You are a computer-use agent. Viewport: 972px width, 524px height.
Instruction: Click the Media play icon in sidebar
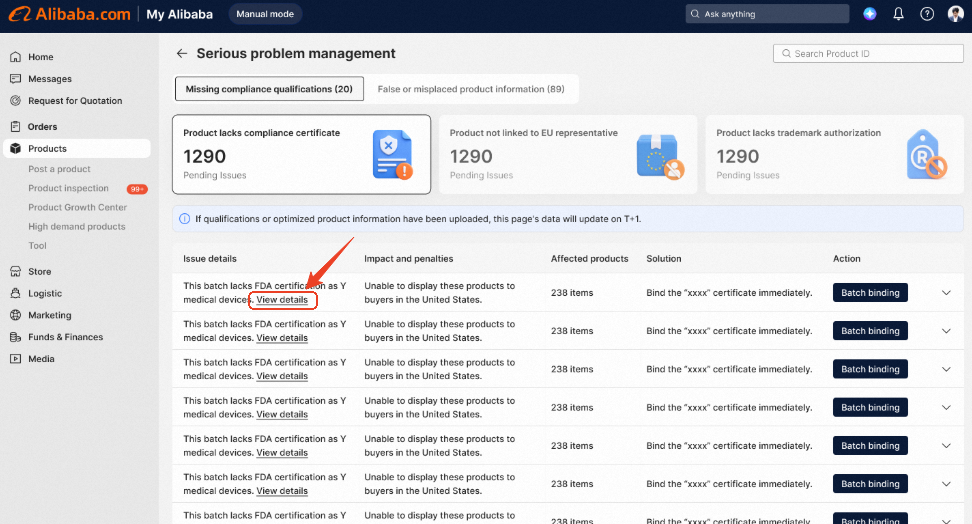click(x=15, y=358)
